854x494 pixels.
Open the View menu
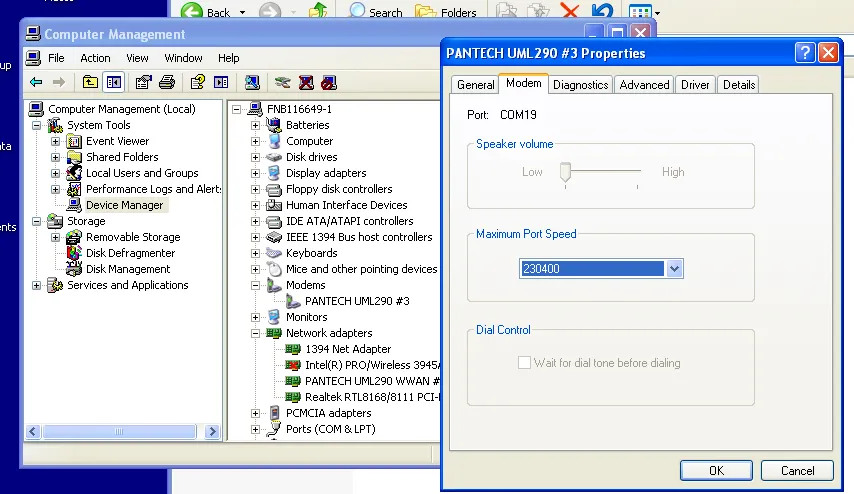137,58
